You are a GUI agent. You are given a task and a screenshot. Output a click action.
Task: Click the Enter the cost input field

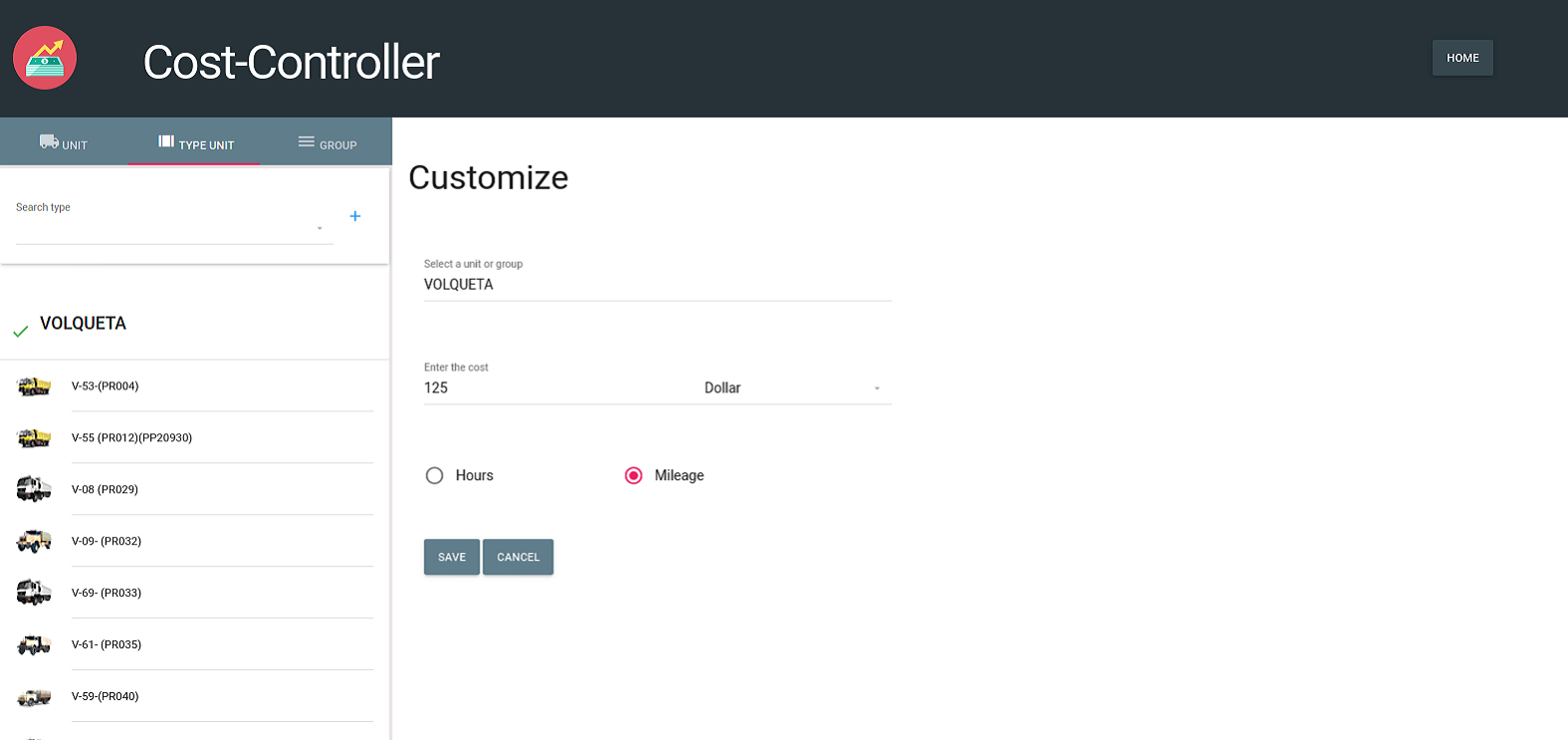[558, 388]
